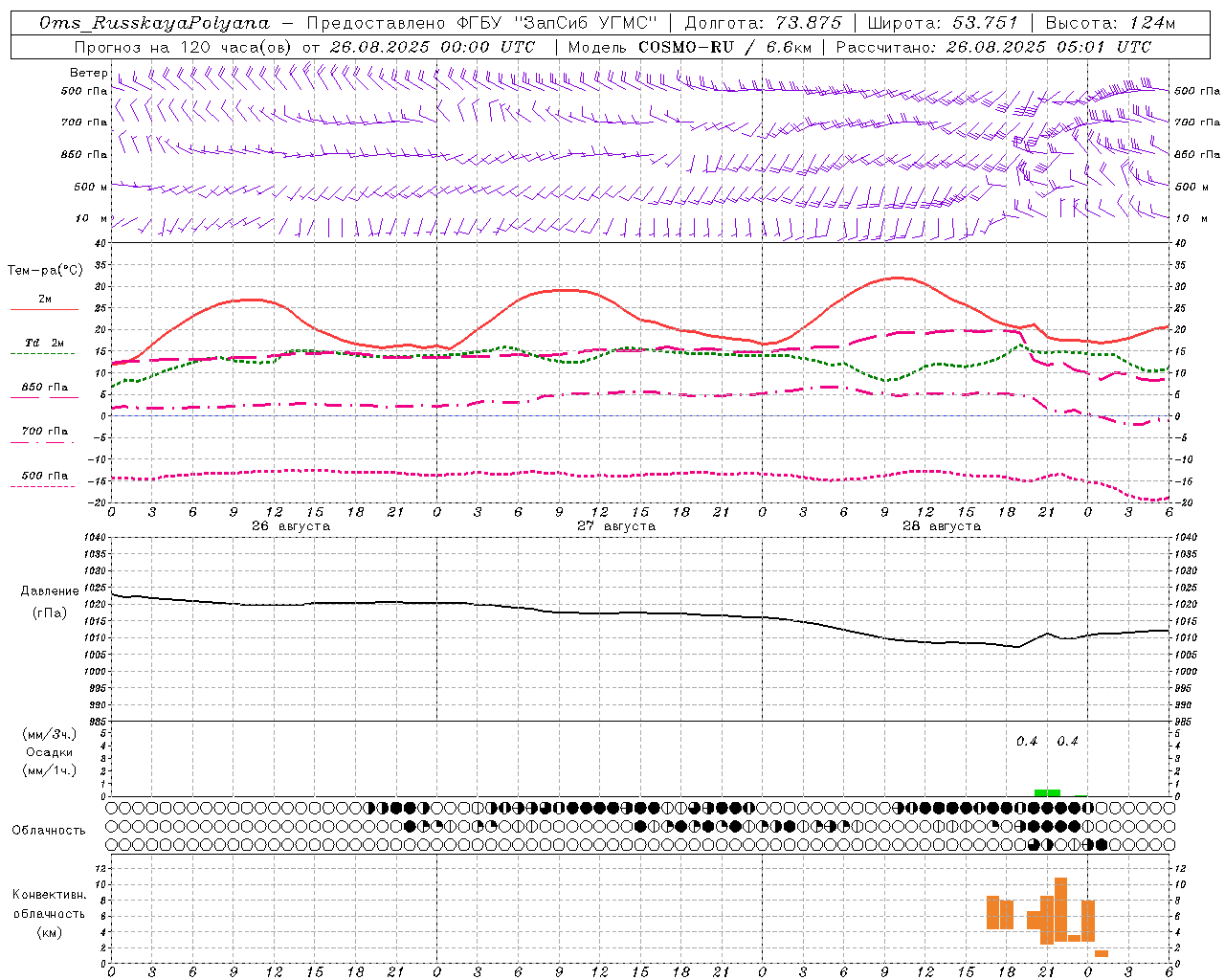Click the solid red line sample under the 2м legend

(x=44, y=309)
